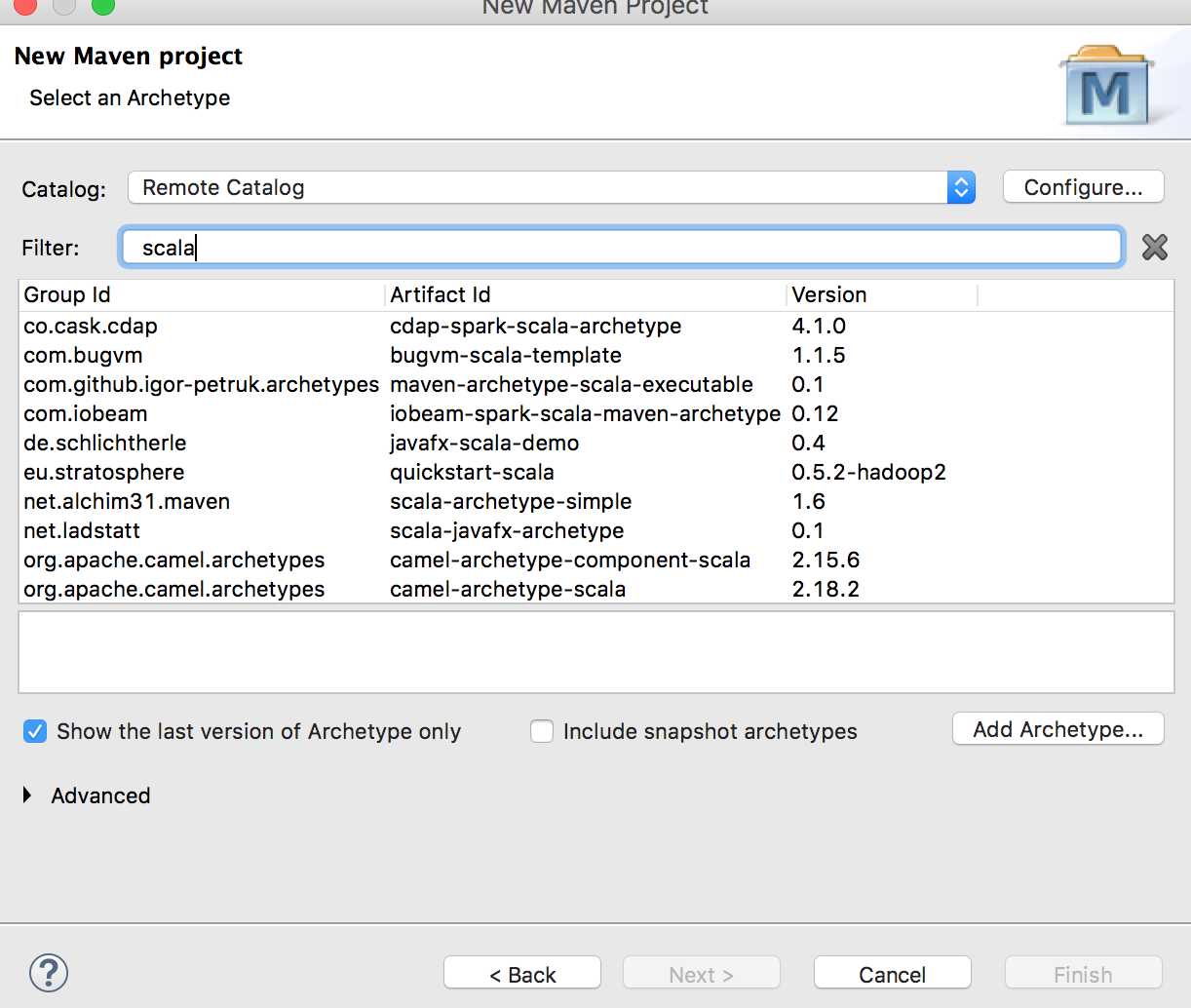
Task: Click the archetype description box
Action: click(595, 652)
